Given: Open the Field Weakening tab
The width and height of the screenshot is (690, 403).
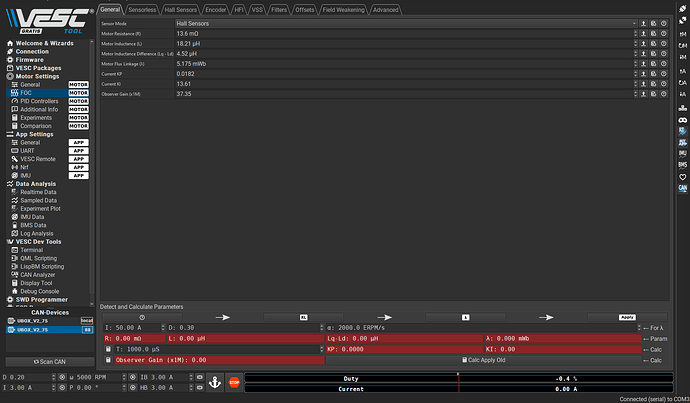Looking at the screenshot, I should pyautogui.click(x=344, y=9).
